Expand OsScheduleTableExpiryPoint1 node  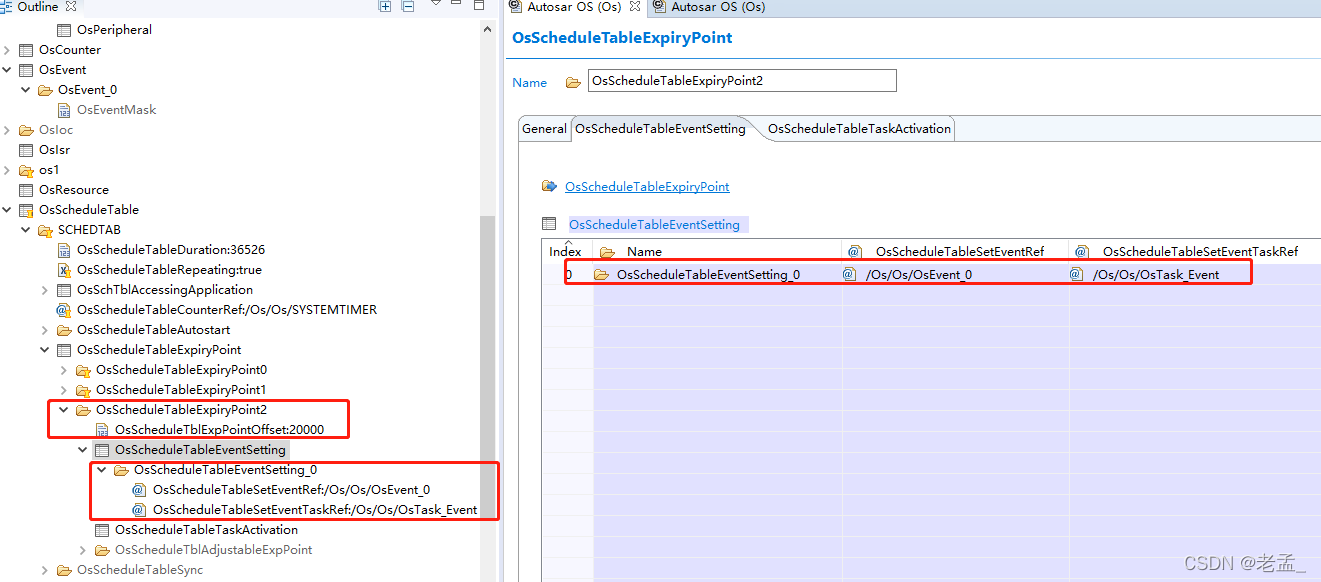pos(64,390)
